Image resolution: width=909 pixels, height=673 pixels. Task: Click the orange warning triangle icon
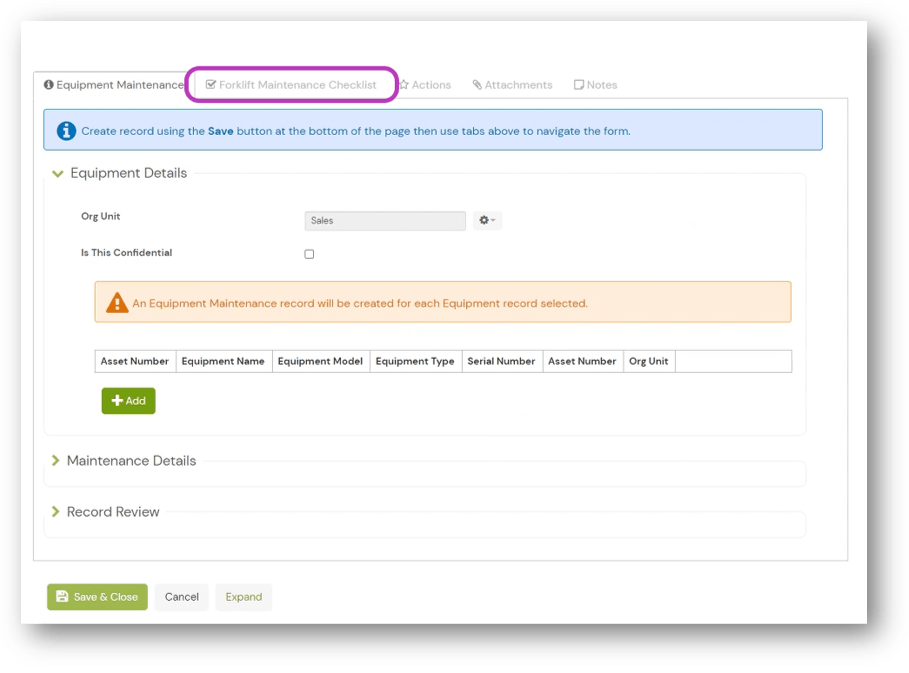(117, 302)
